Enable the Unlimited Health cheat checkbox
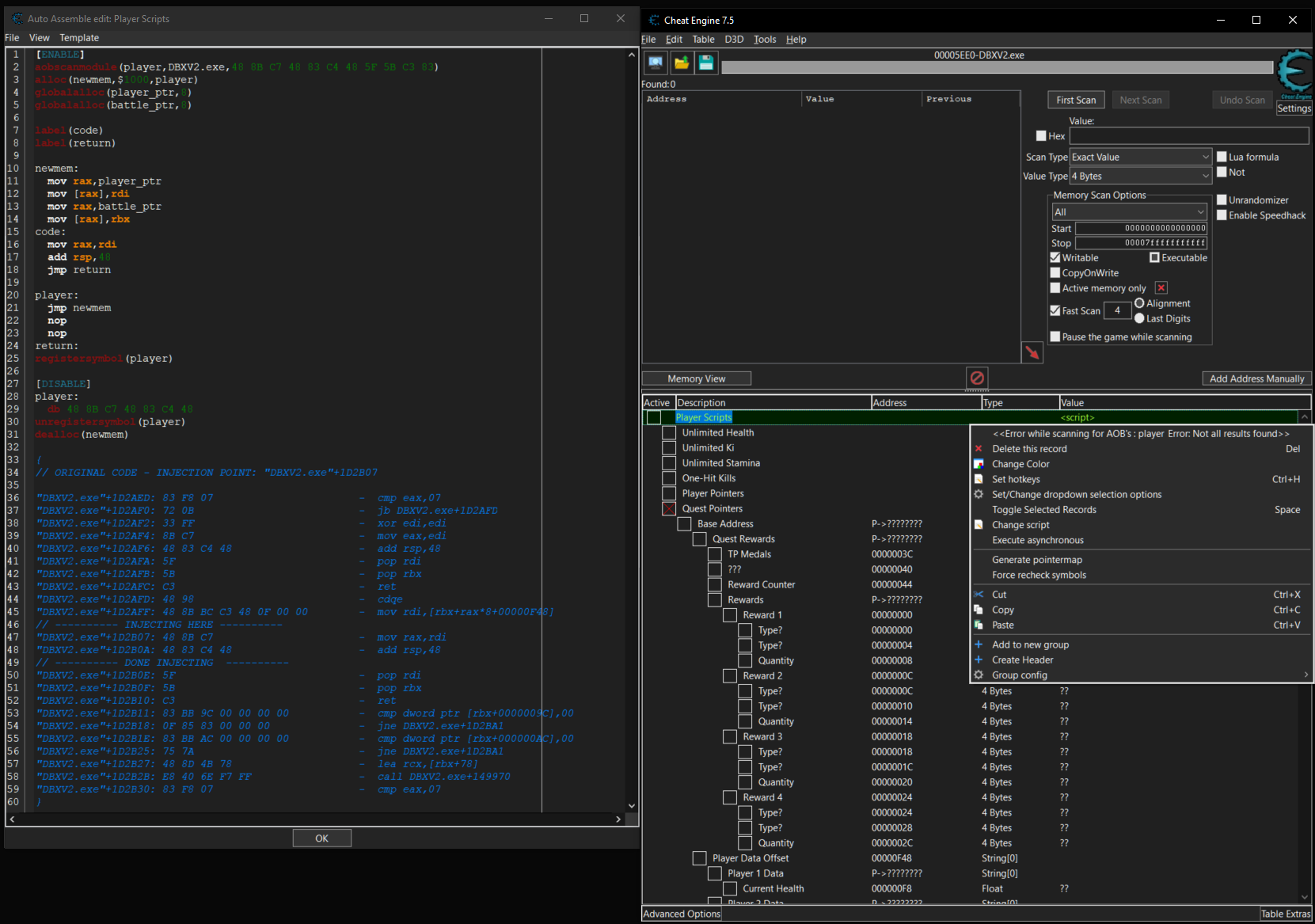The height and width of the screenshot is (924, 1315). (669, 433)
